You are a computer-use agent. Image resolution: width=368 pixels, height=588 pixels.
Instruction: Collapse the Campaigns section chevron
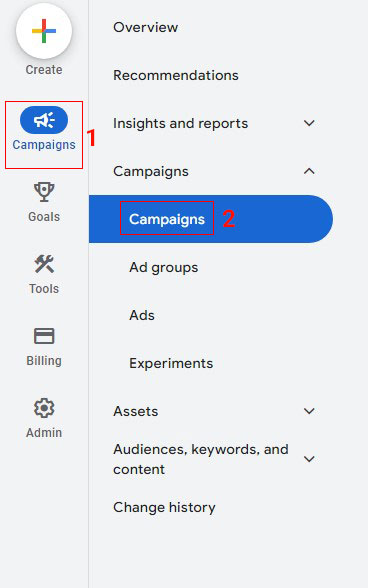309,171
